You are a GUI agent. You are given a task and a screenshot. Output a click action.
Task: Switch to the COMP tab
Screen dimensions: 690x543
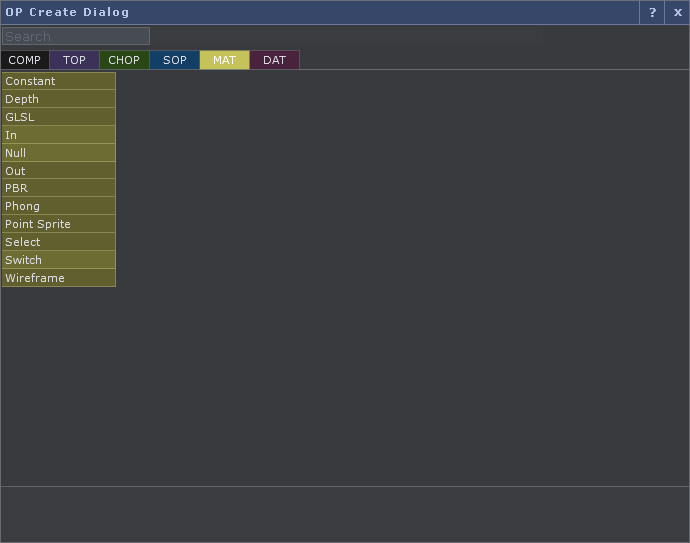[25, 60]
